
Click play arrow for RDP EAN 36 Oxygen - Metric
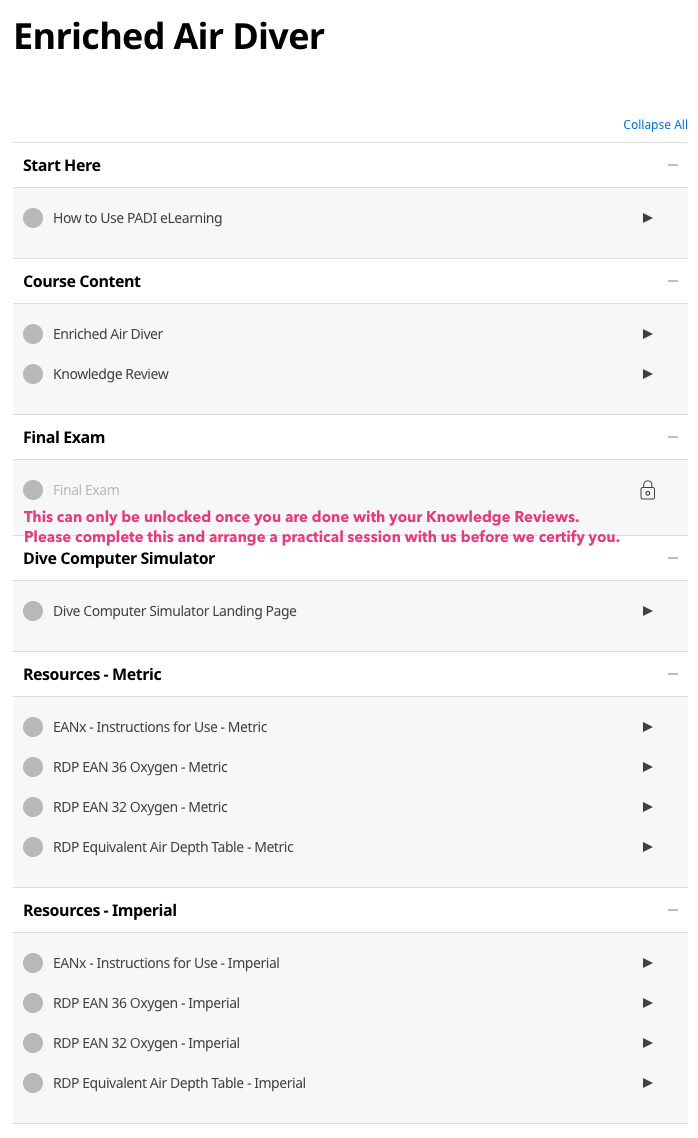tap(647, 767)
